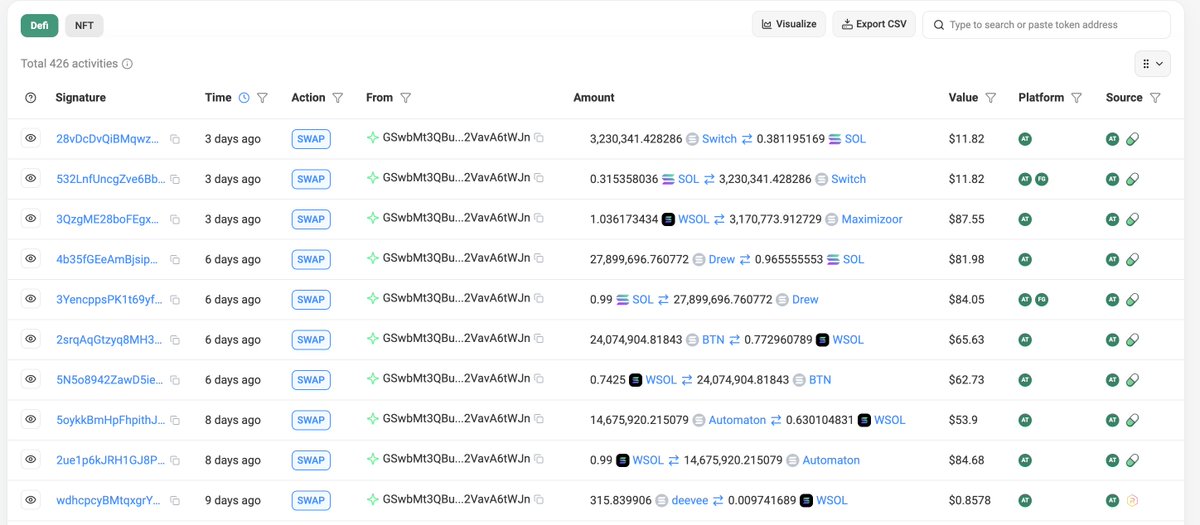The image size is (1200, 525).
Task: Click the orange source icon in wdhcpcyBMtqxgrY row
Action: click(x=1132, y=500)
